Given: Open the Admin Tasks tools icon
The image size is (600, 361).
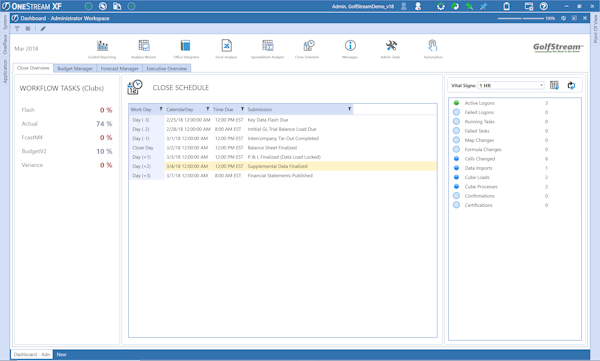Looking at the screenshot, I should pos(391,46).
